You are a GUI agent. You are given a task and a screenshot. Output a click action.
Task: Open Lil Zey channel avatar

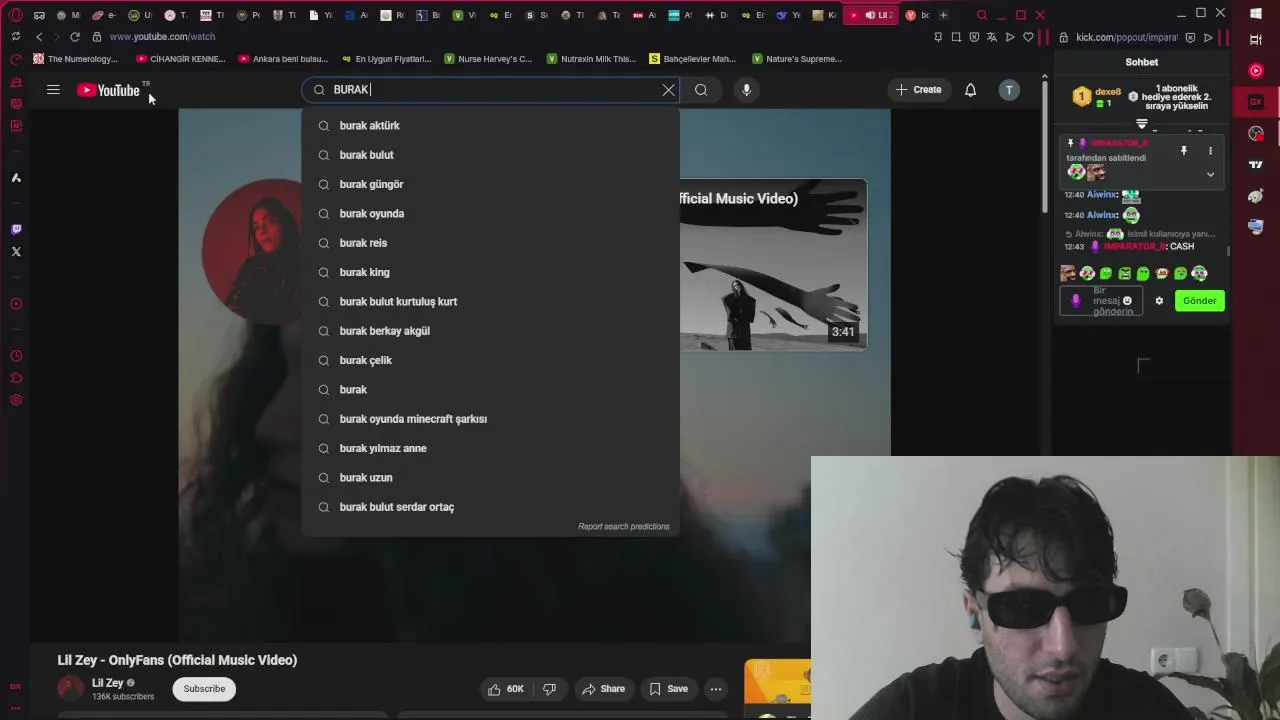point(70,689)
